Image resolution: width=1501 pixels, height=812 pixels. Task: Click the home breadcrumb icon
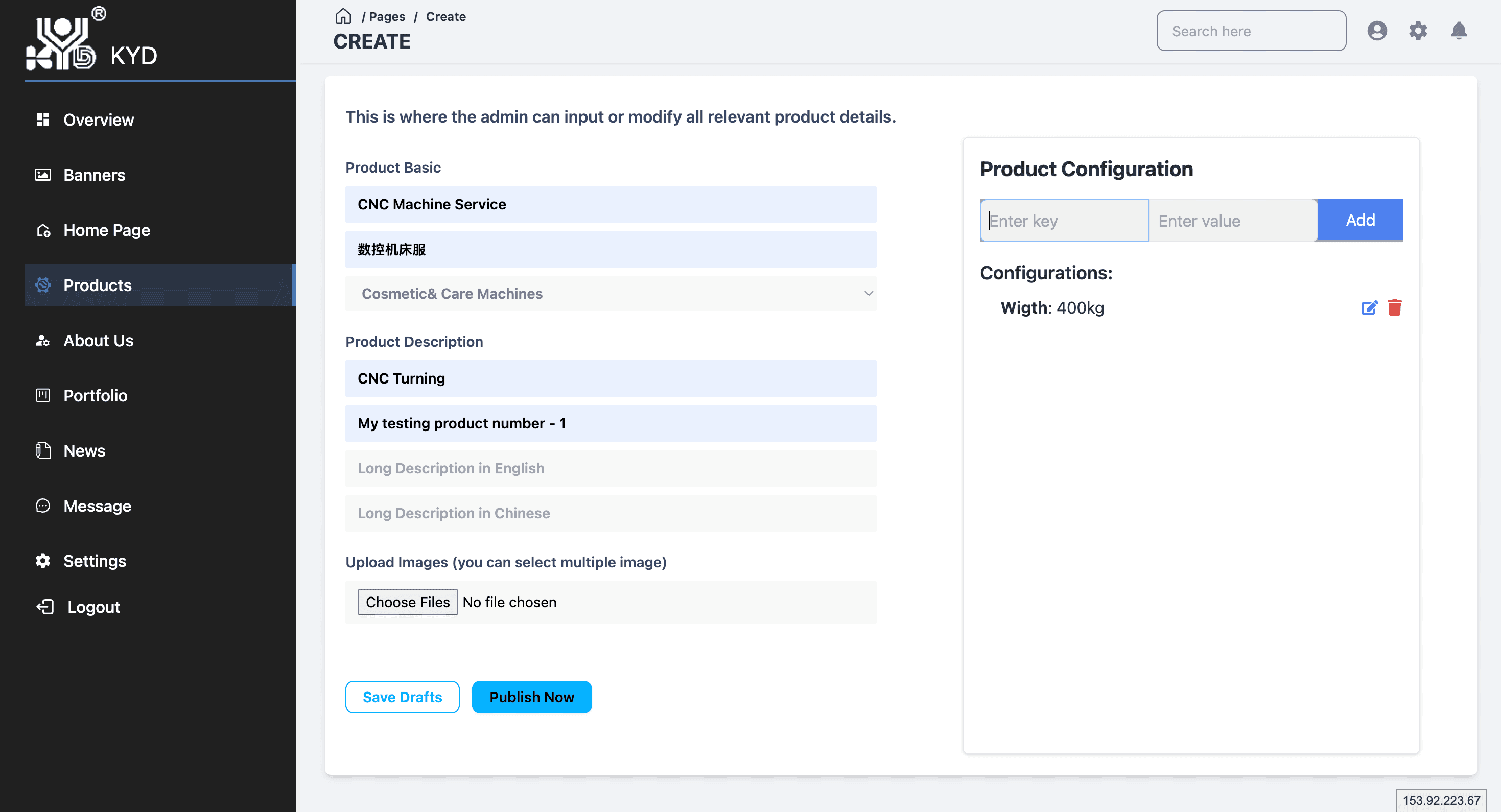(343, 16)
